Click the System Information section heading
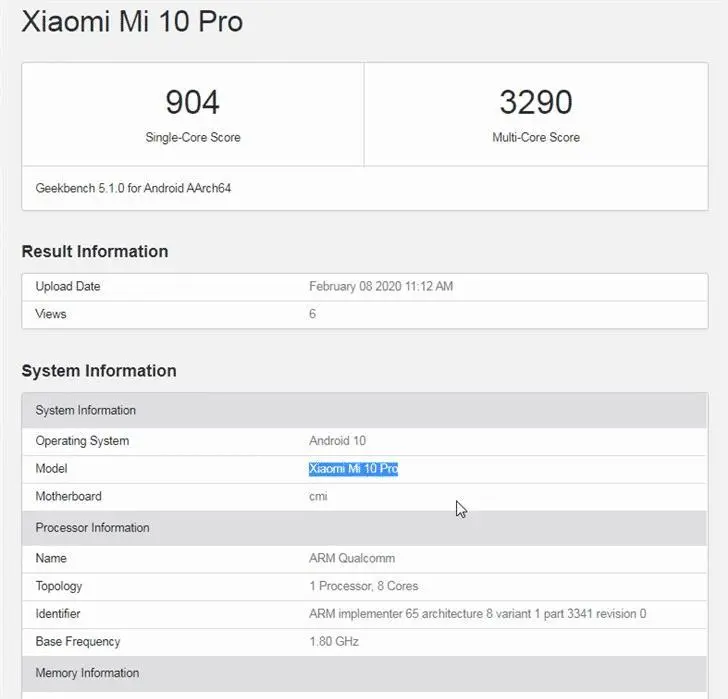This screenshot has height=699, width=728. tap(99, 370)
